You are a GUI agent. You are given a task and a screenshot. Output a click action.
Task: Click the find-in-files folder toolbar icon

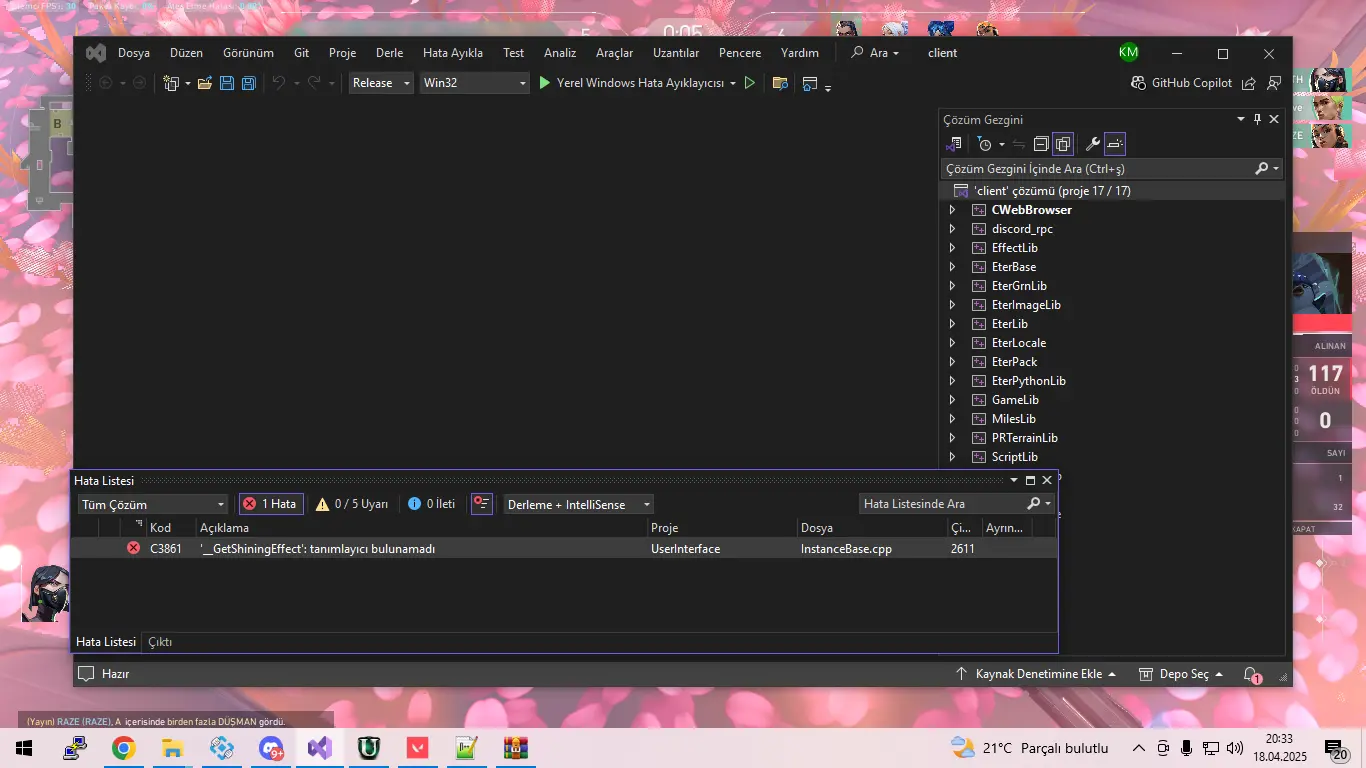[780, 83]
